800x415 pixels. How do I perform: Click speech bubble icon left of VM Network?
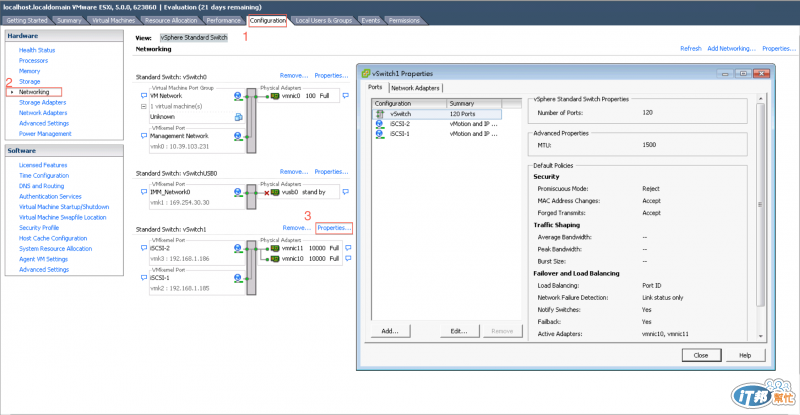click(x=144, y=95)
